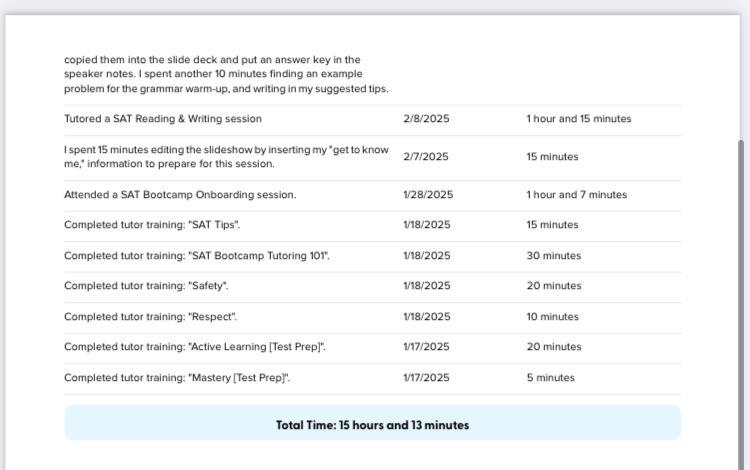750x470 pixels.
Task: Click the 2/8/2025 date cell
Action: (426, 119)
